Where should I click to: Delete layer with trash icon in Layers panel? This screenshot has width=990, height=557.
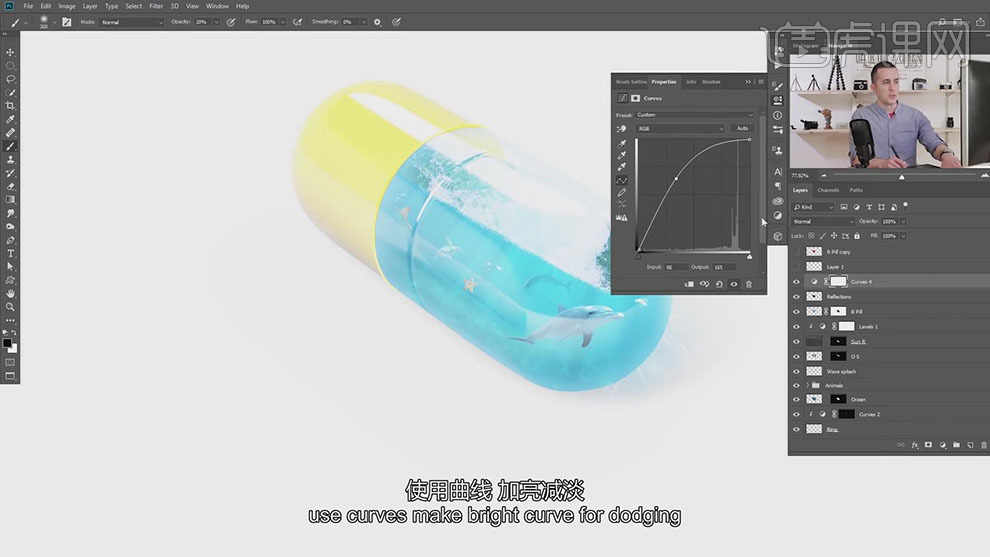984,445
